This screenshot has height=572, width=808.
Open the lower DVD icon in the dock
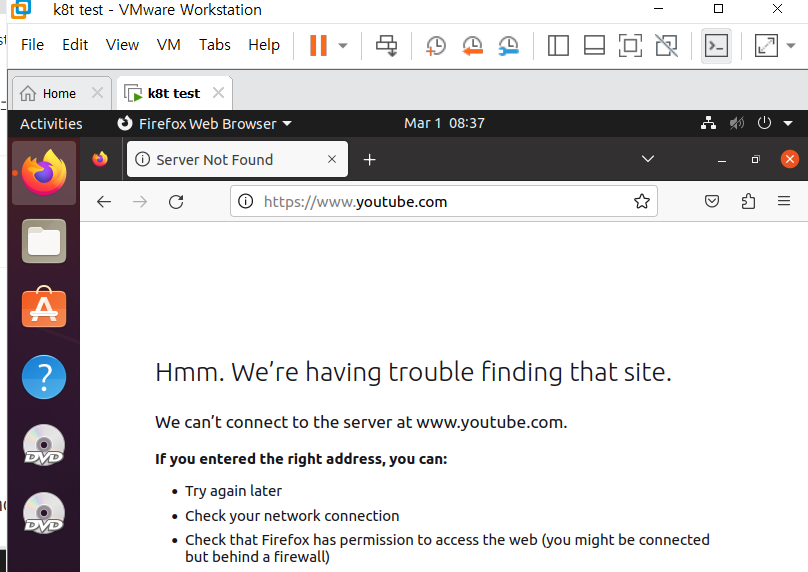[x=44, y=513]
